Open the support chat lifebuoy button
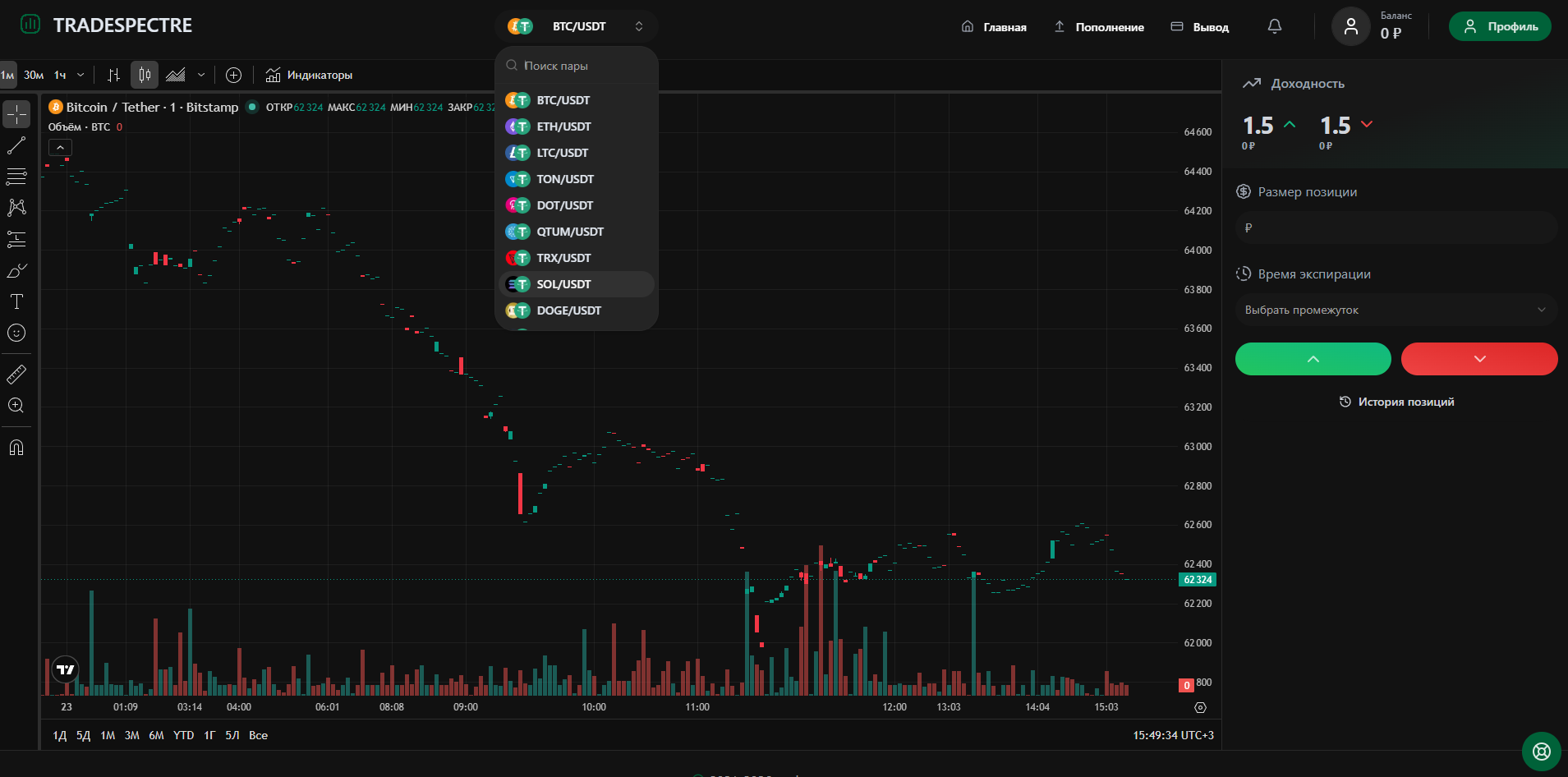This screenshot has width=1568, height=777. click(x=1542, y=752)
